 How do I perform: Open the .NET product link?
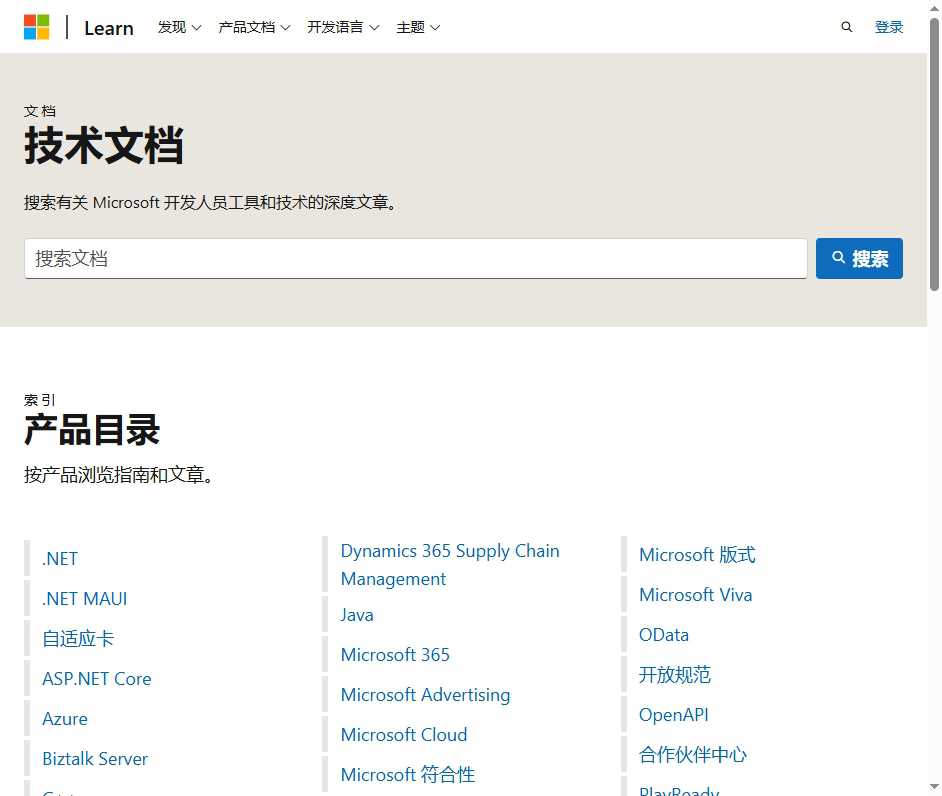click(x=59, y=558)
